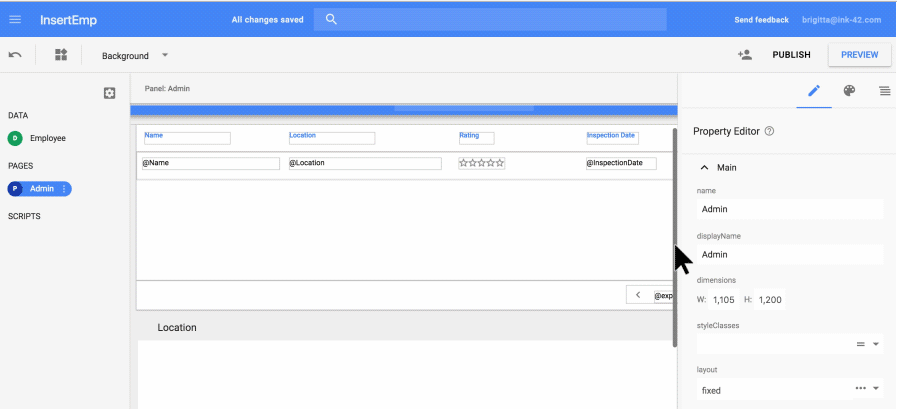This screenshot has height=409, width=897.
Task: Collapse the Main properties section
Action: [x=704, y=168]
